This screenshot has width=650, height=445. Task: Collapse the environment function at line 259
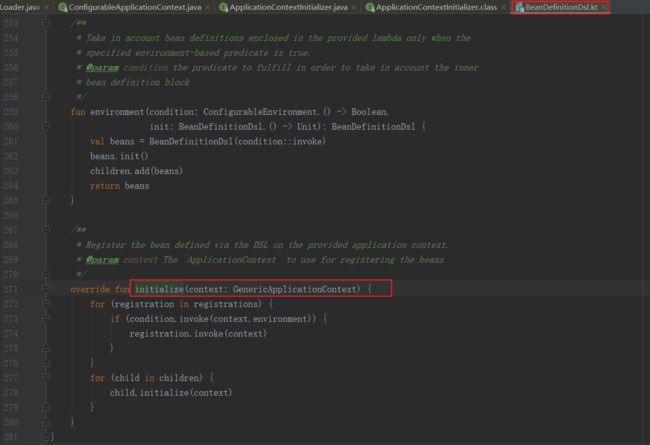(x=46, y=112)
